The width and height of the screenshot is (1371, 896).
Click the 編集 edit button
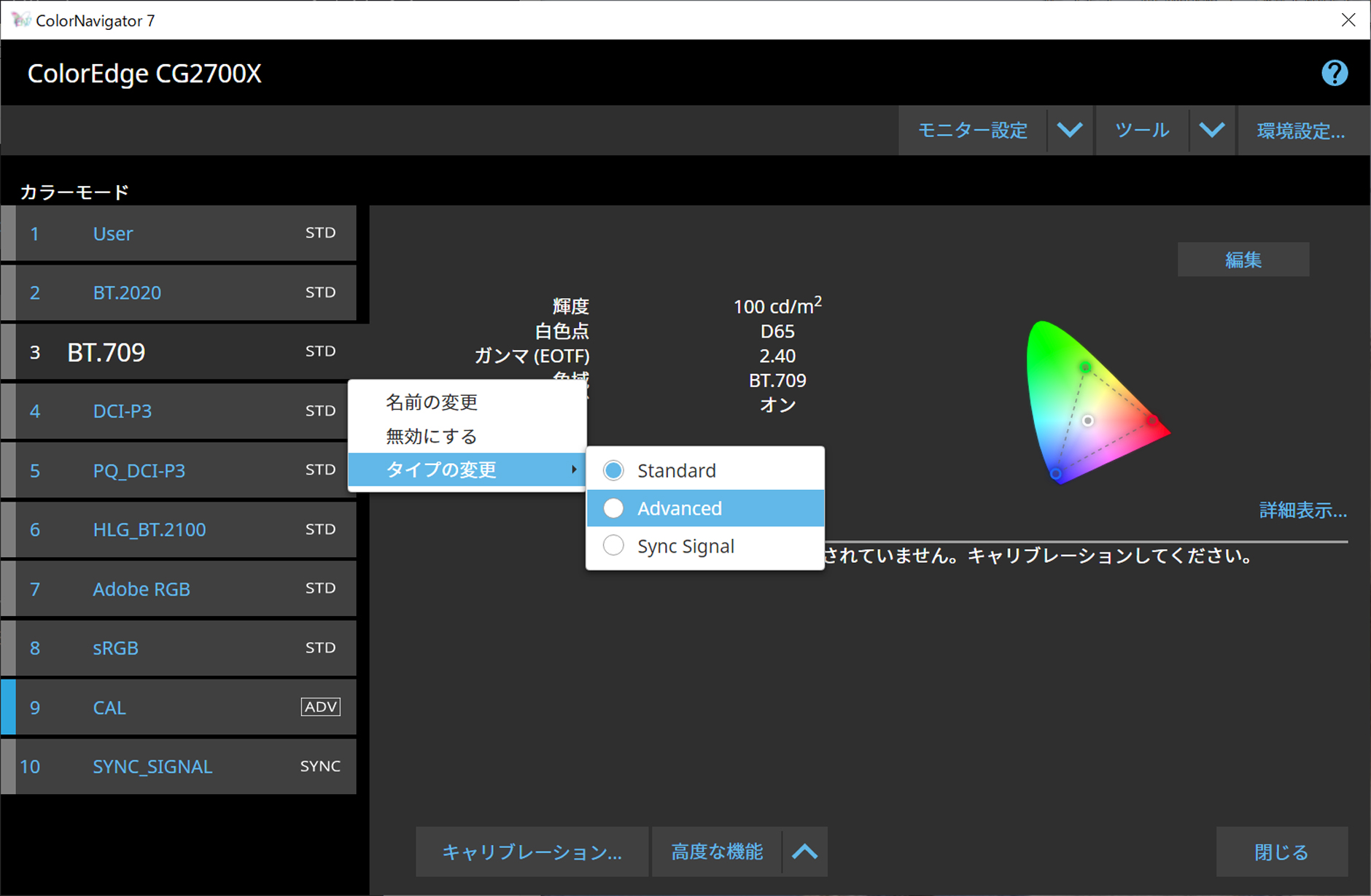[x=1243, y=260]
